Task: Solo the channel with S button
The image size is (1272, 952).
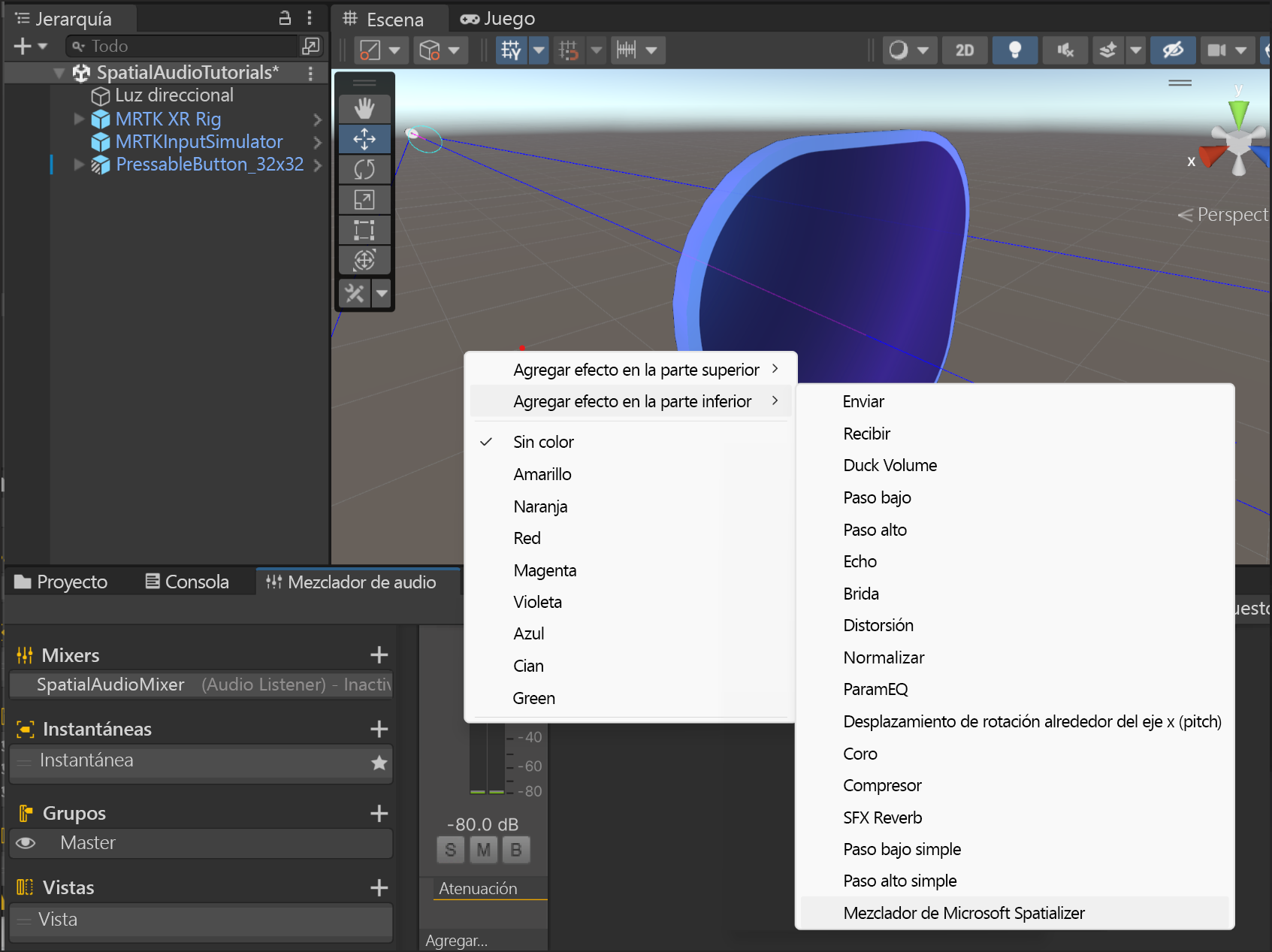Action: (x=450, y=850)
